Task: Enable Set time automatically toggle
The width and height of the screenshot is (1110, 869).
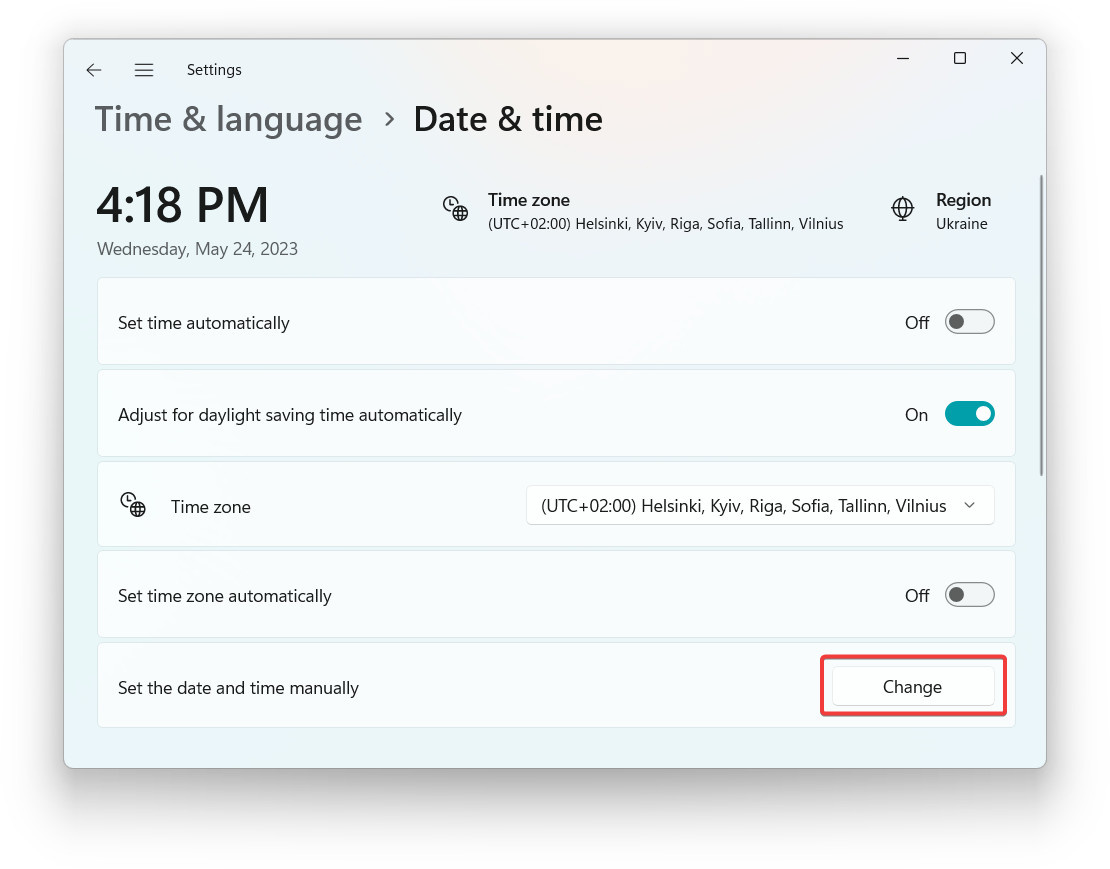Action: (969, 322)
